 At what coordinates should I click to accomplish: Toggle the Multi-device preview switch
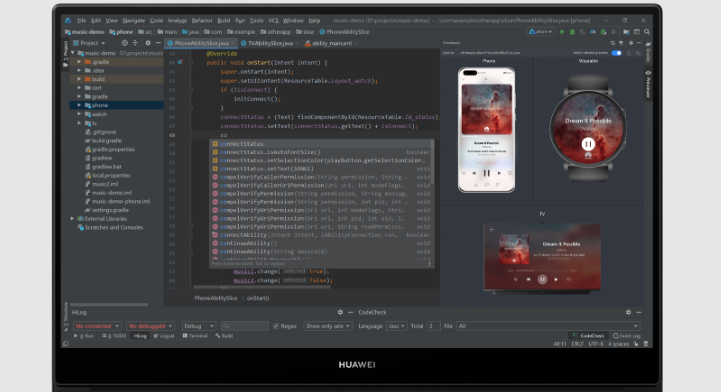pyautogui.click(x=617, y=53)
